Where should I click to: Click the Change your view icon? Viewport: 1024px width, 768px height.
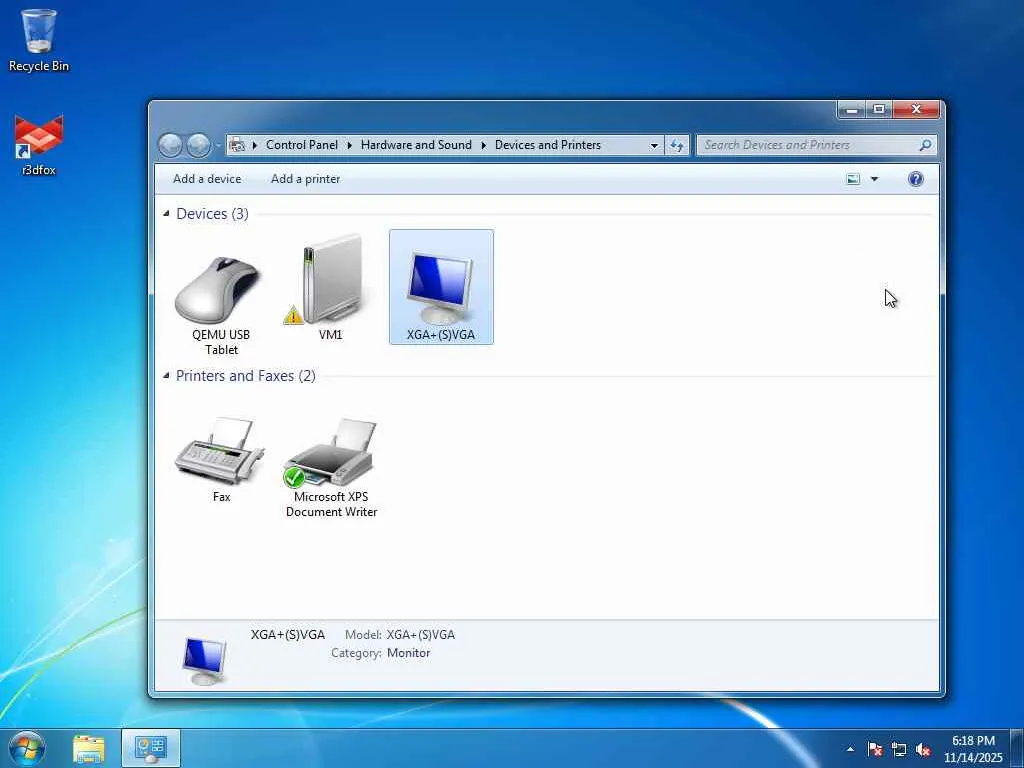(x=853, y=179)
